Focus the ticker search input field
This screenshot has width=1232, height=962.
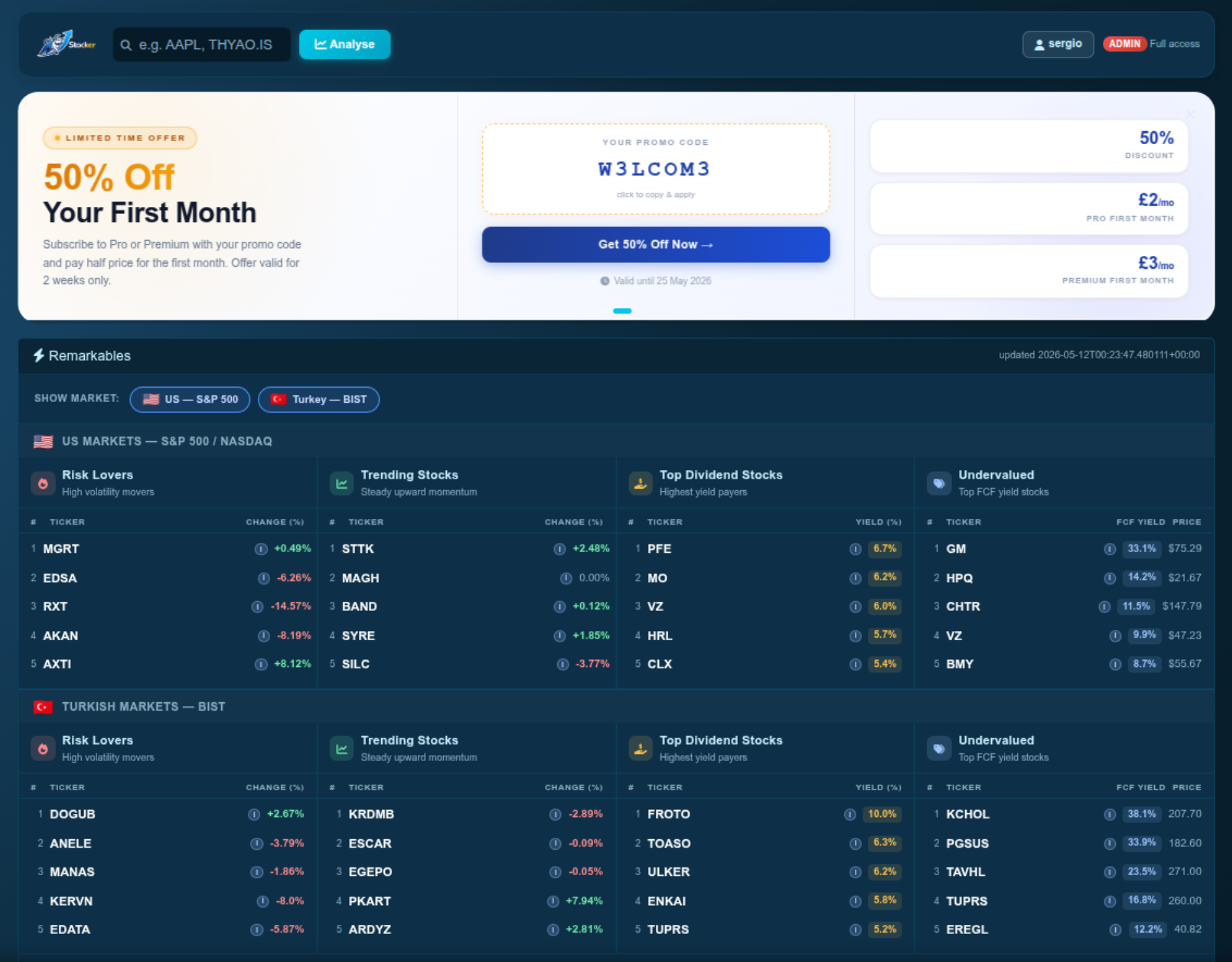click(202, 44)
